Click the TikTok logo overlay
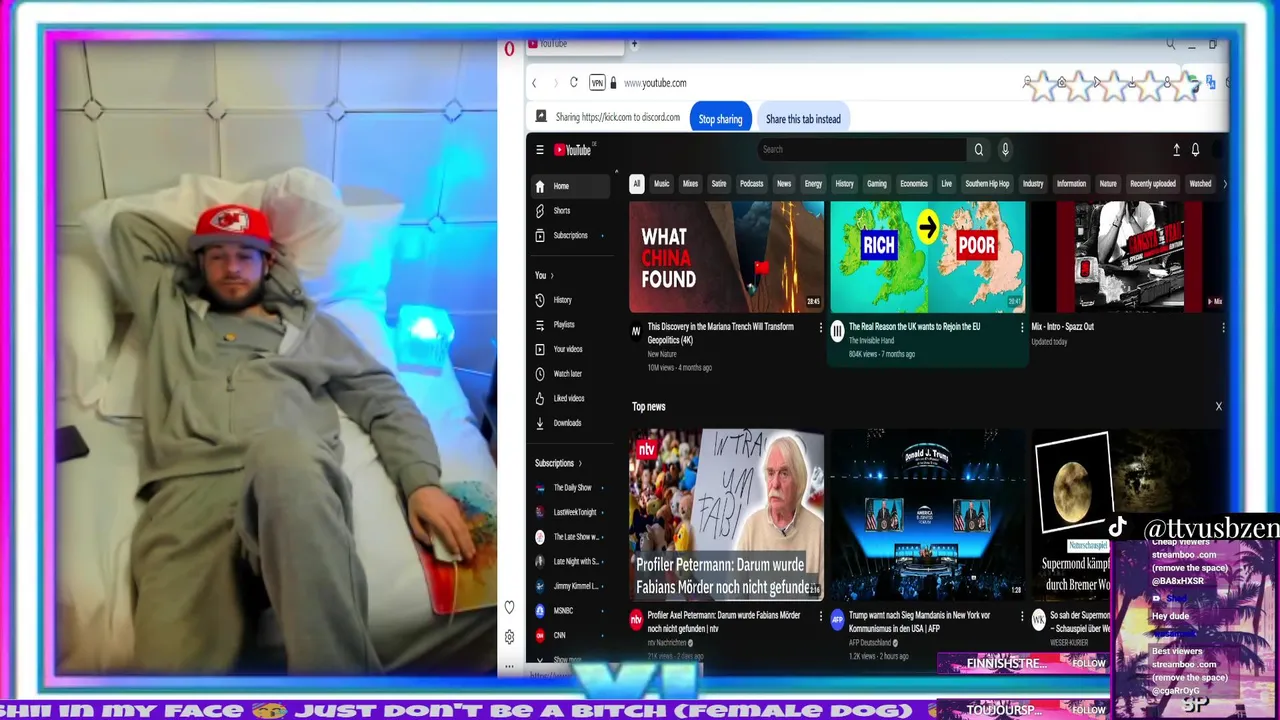 (x=1118, y=527)
